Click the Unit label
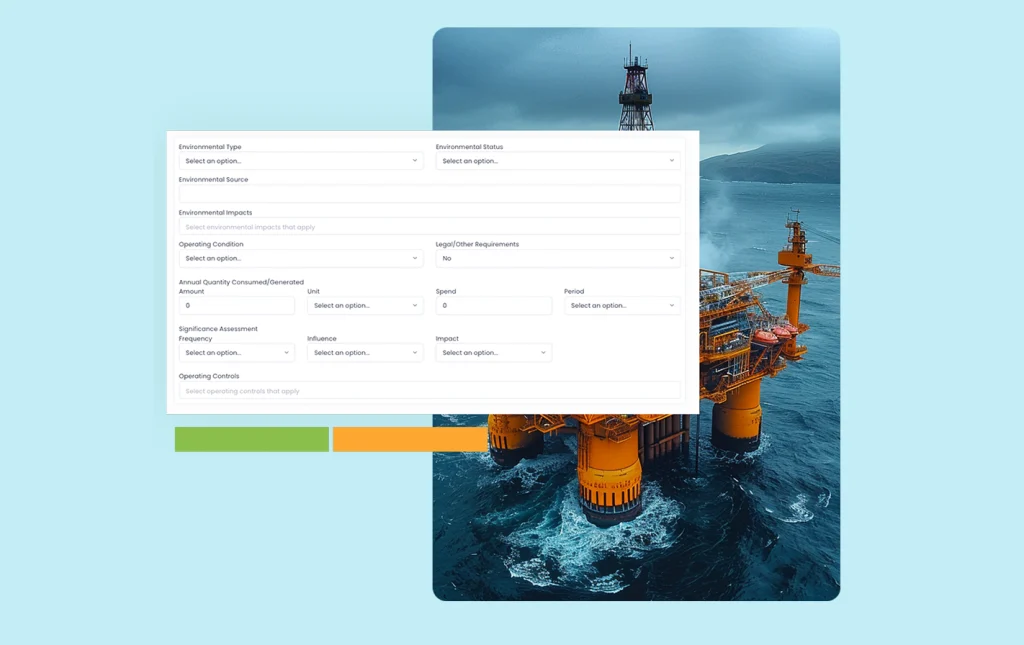1024x645 pixels. coord(313,291)
